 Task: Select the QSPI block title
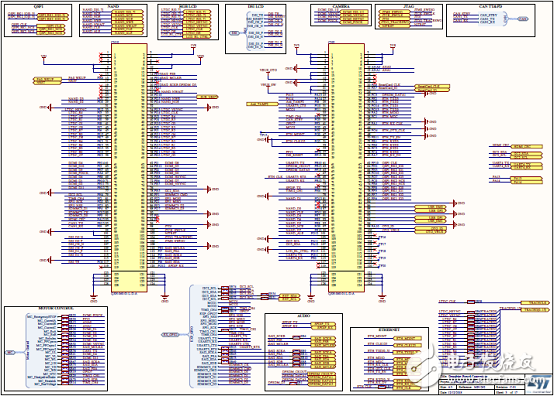pyautogui.click(x=39, y=7)
